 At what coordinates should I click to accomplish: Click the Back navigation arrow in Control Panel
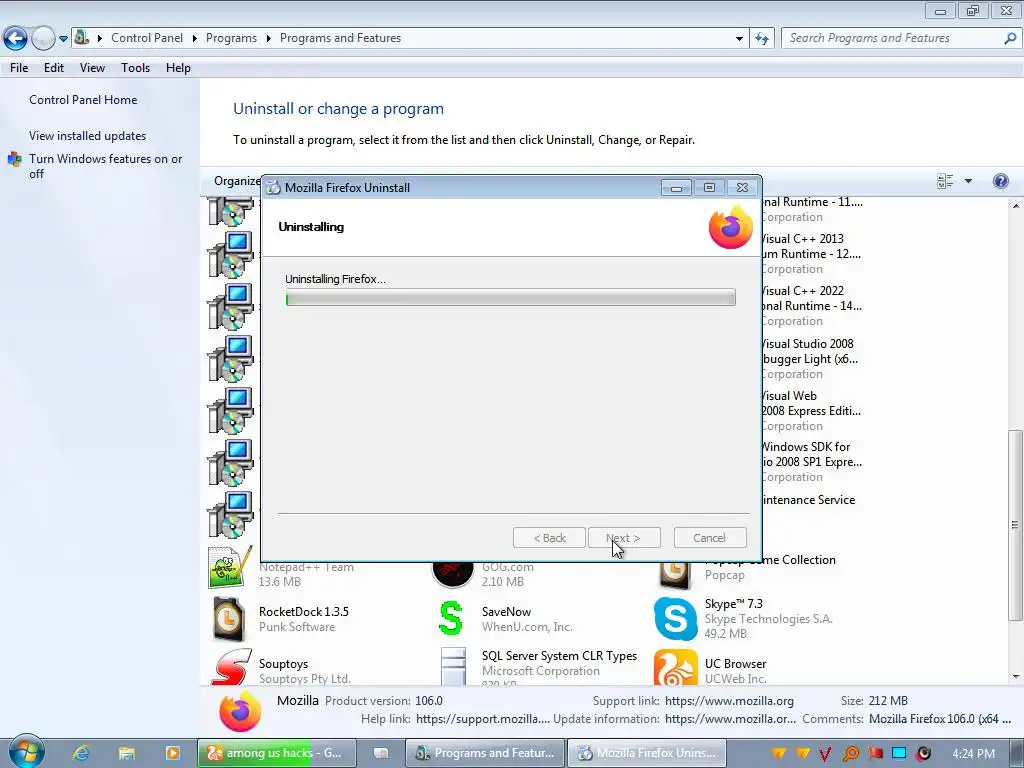click(x=15, y=39)
